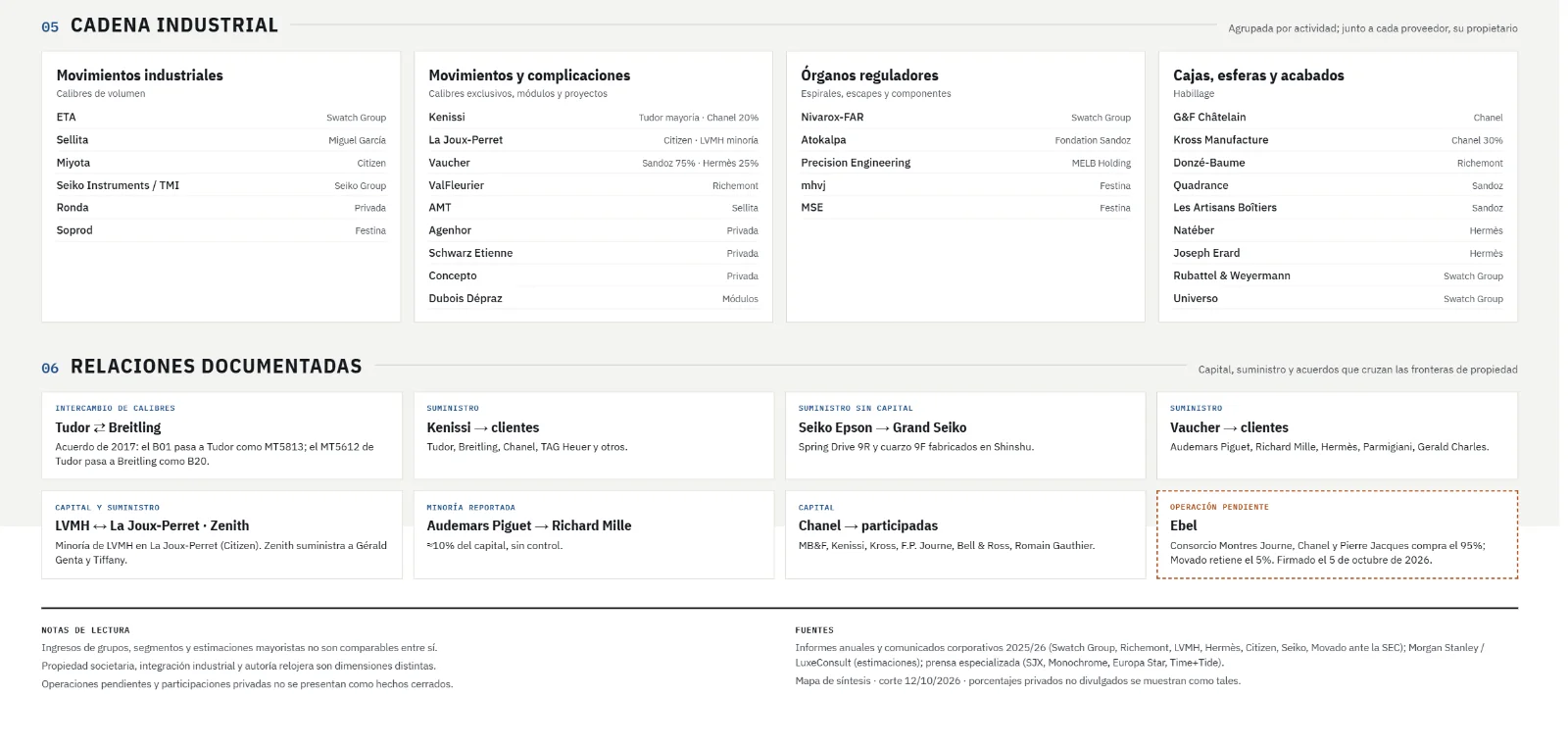Click the Agenhor entry
1568x746 pixels.
click(x=593, y=230)
